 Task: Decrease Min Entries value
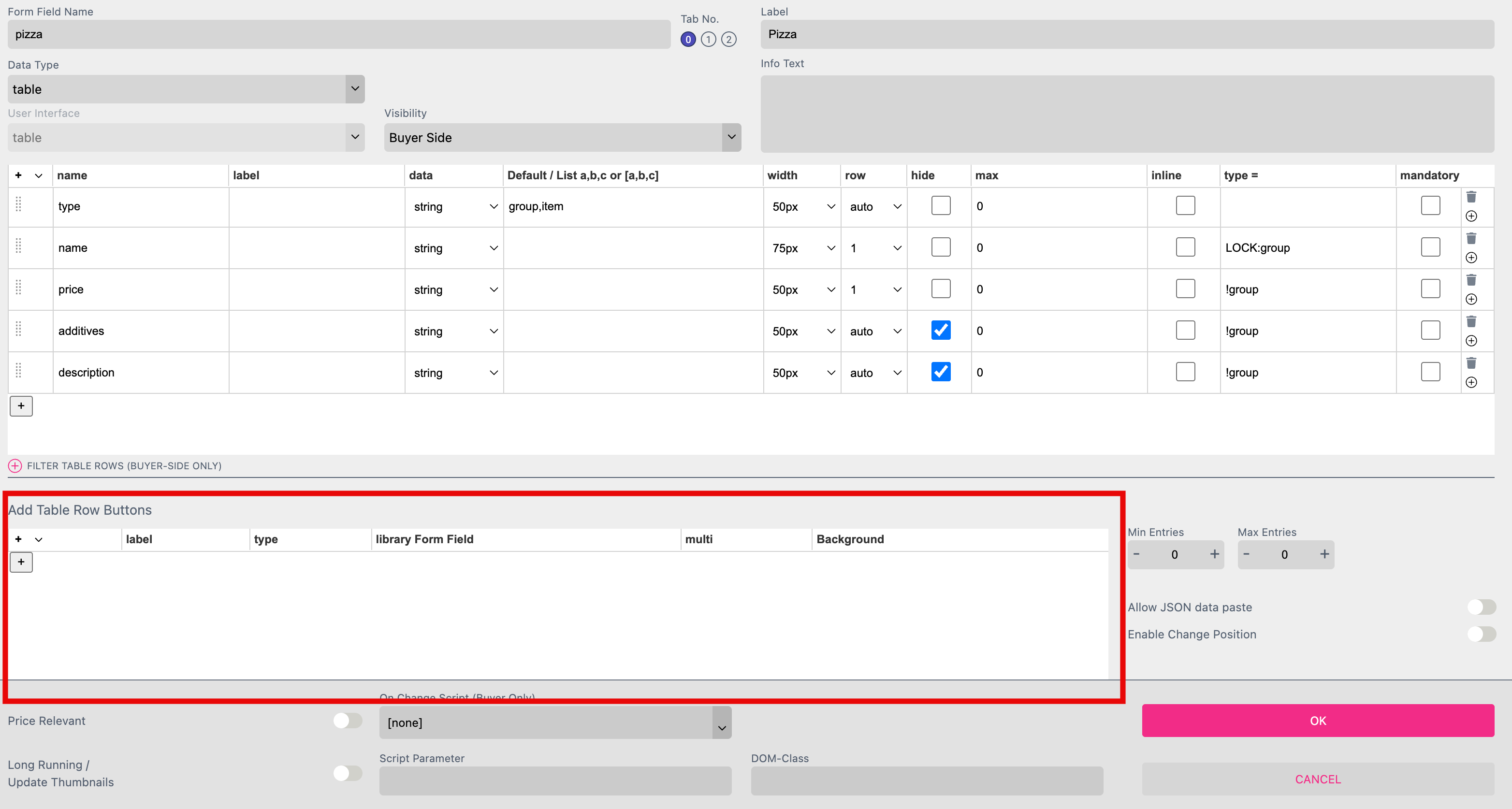pyautogui.click(x=1136, y=554)
